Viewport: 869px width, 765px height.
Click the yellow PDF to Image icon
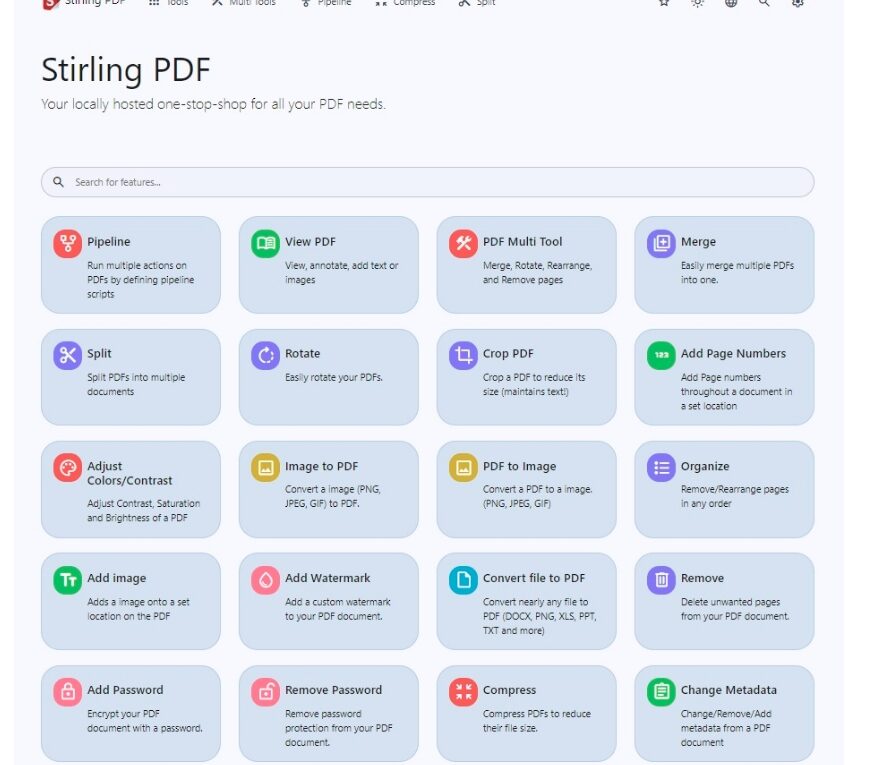[x=463, y=467]
